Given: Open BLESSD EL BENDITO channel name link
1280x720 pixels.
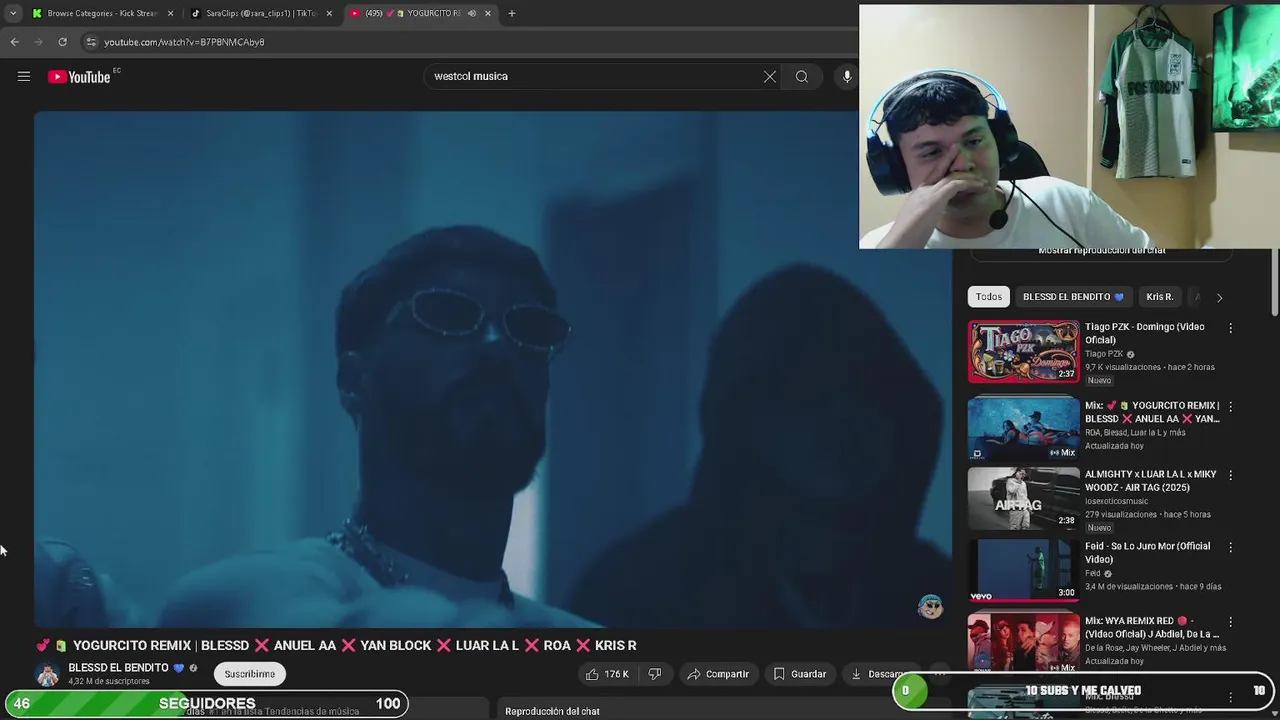Looking at the screenshot, I should (x=119, y=668).
